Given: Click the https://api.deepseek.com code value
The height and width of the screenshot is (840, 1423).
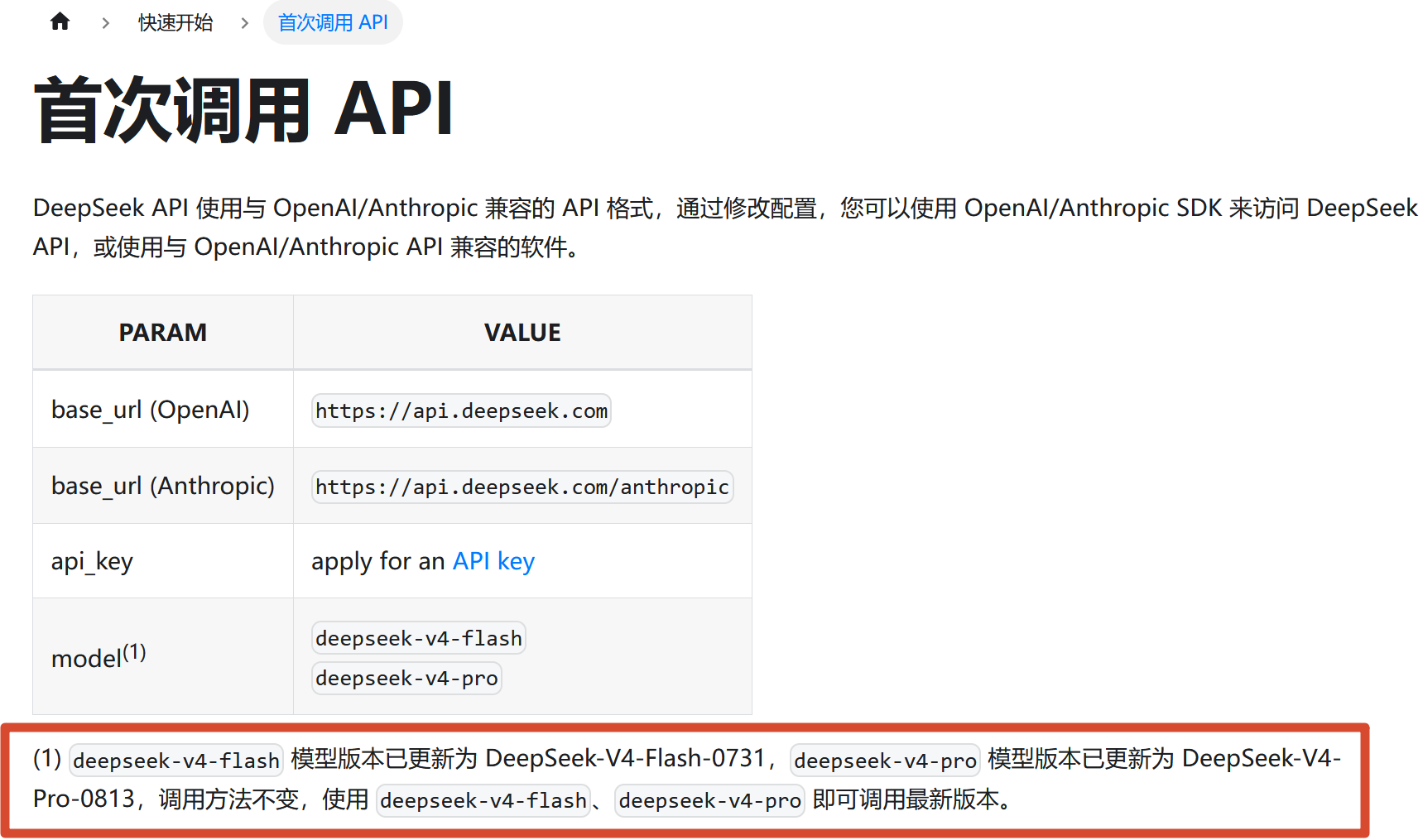Looking at the screenshot, I should [x=461, y=410].
